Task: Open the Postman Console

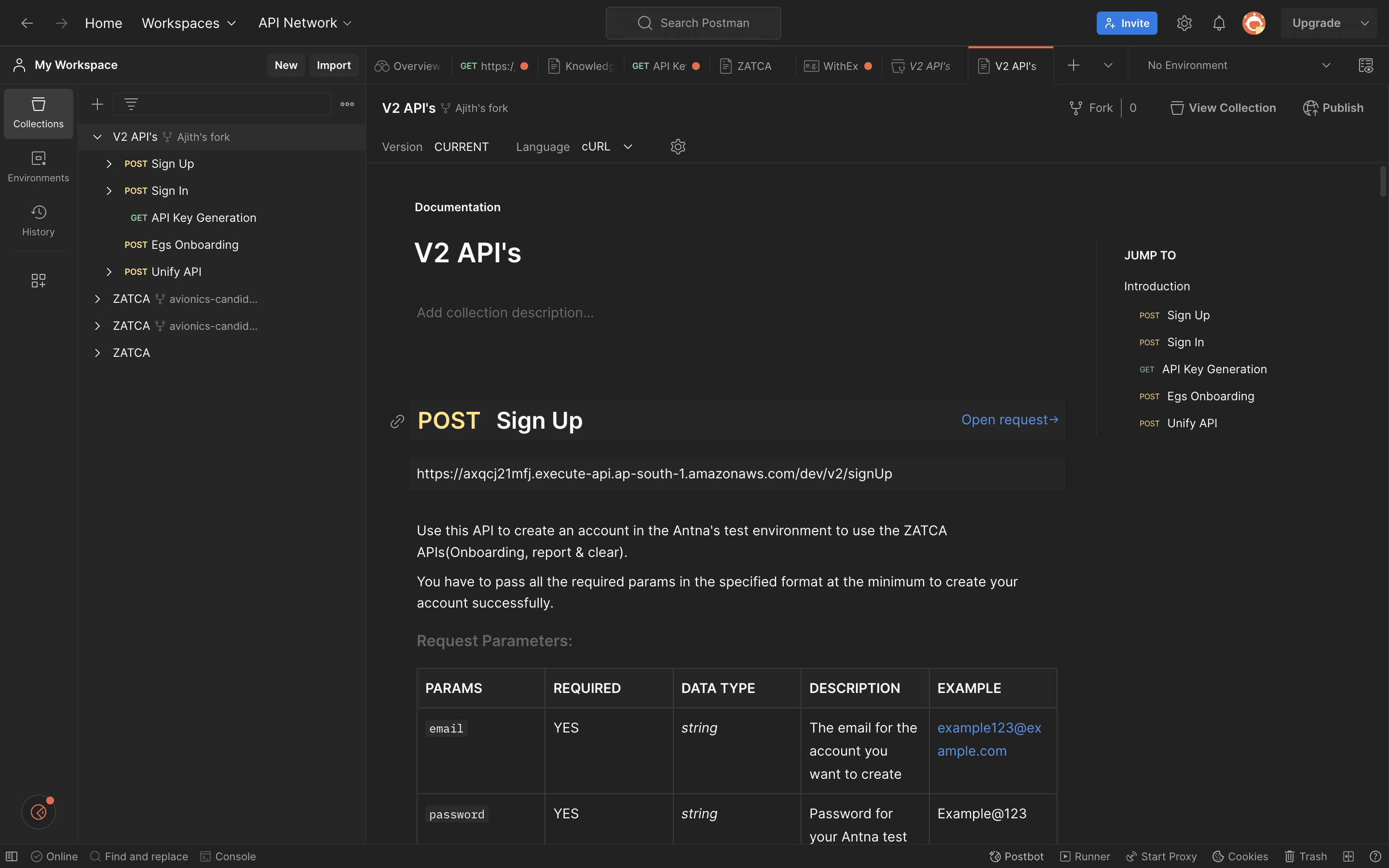Action: (228, 856)
